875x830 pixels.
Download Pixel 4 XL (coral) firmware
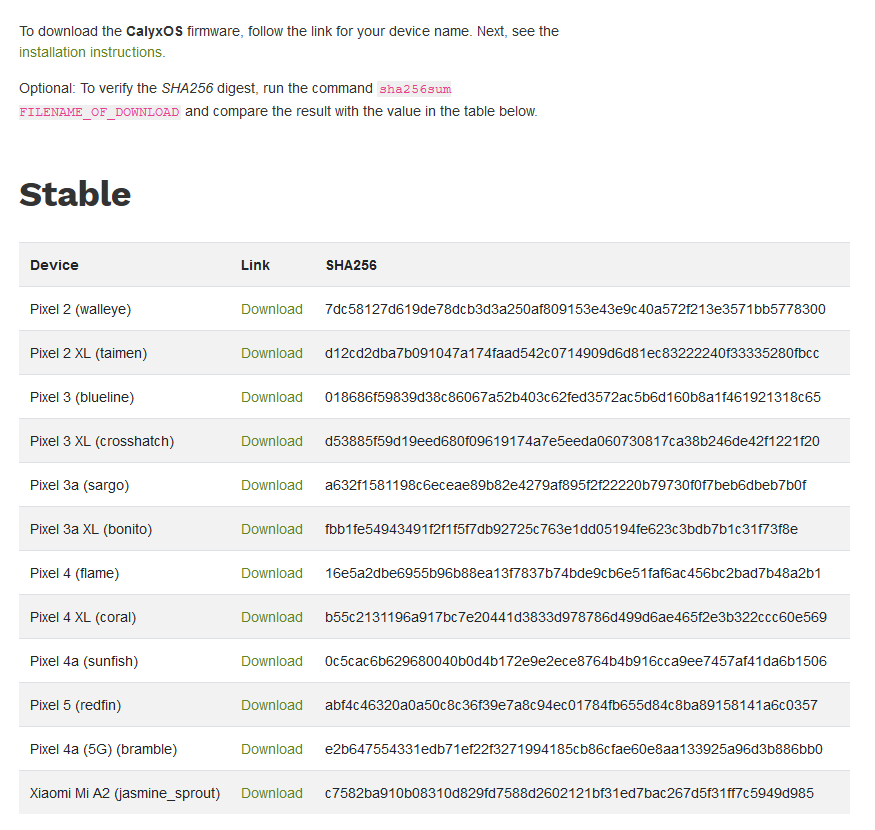(271, 617)
